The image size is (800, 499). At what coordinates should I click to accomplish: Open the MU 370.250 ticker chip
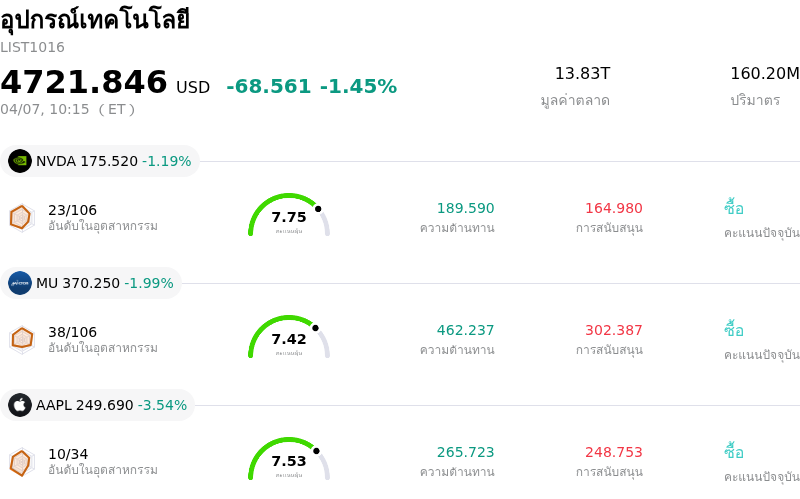[x=92, y=283]
